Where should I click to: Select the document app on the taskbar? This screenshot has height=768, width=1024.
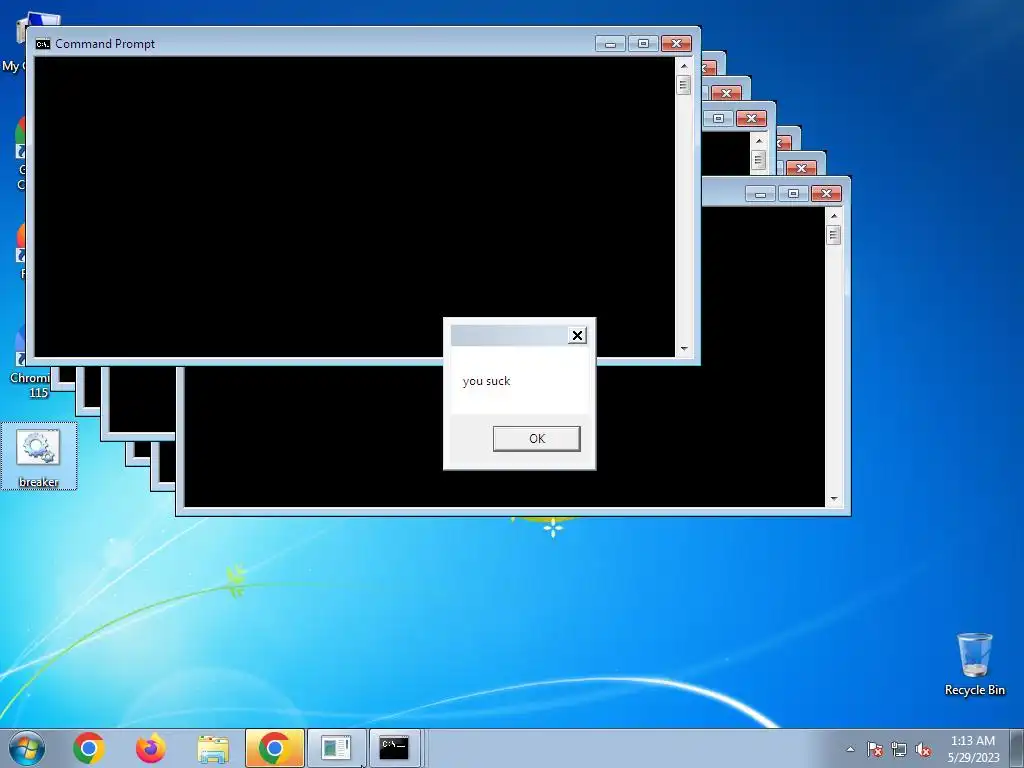click(336, 748)
